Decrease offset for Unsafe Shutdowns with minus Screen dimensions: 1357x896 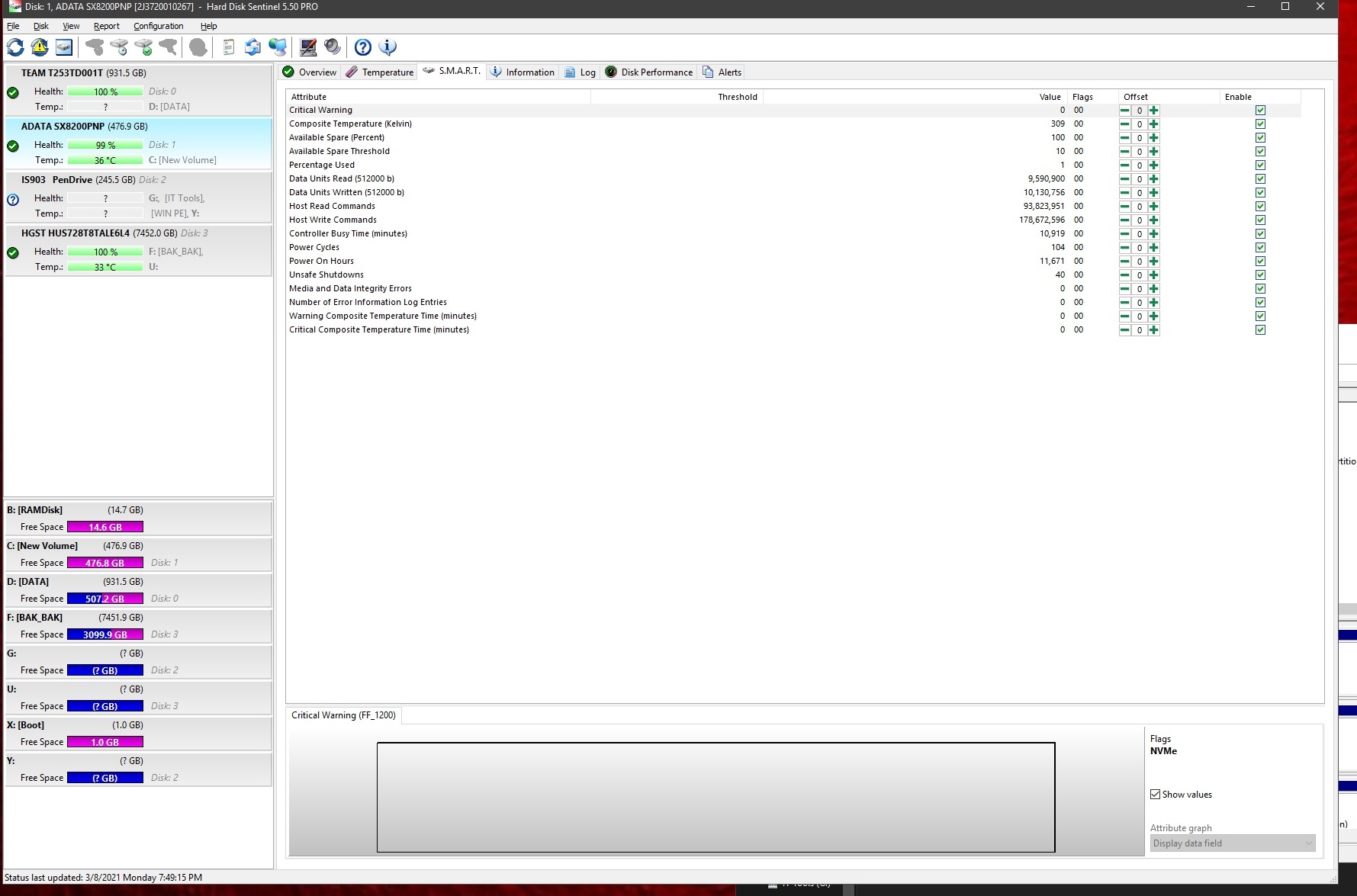tap(1124, 275)
